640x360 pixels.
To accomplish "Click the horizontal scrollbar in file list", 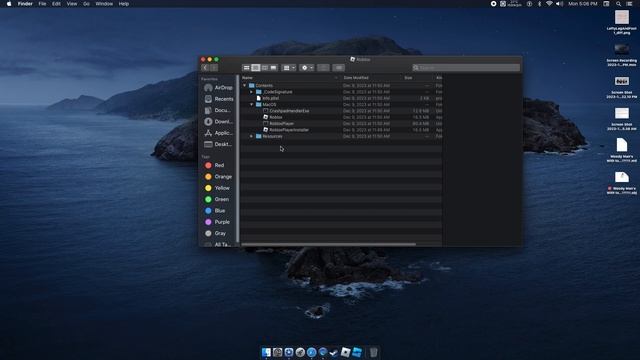I will tap(329, 244).
